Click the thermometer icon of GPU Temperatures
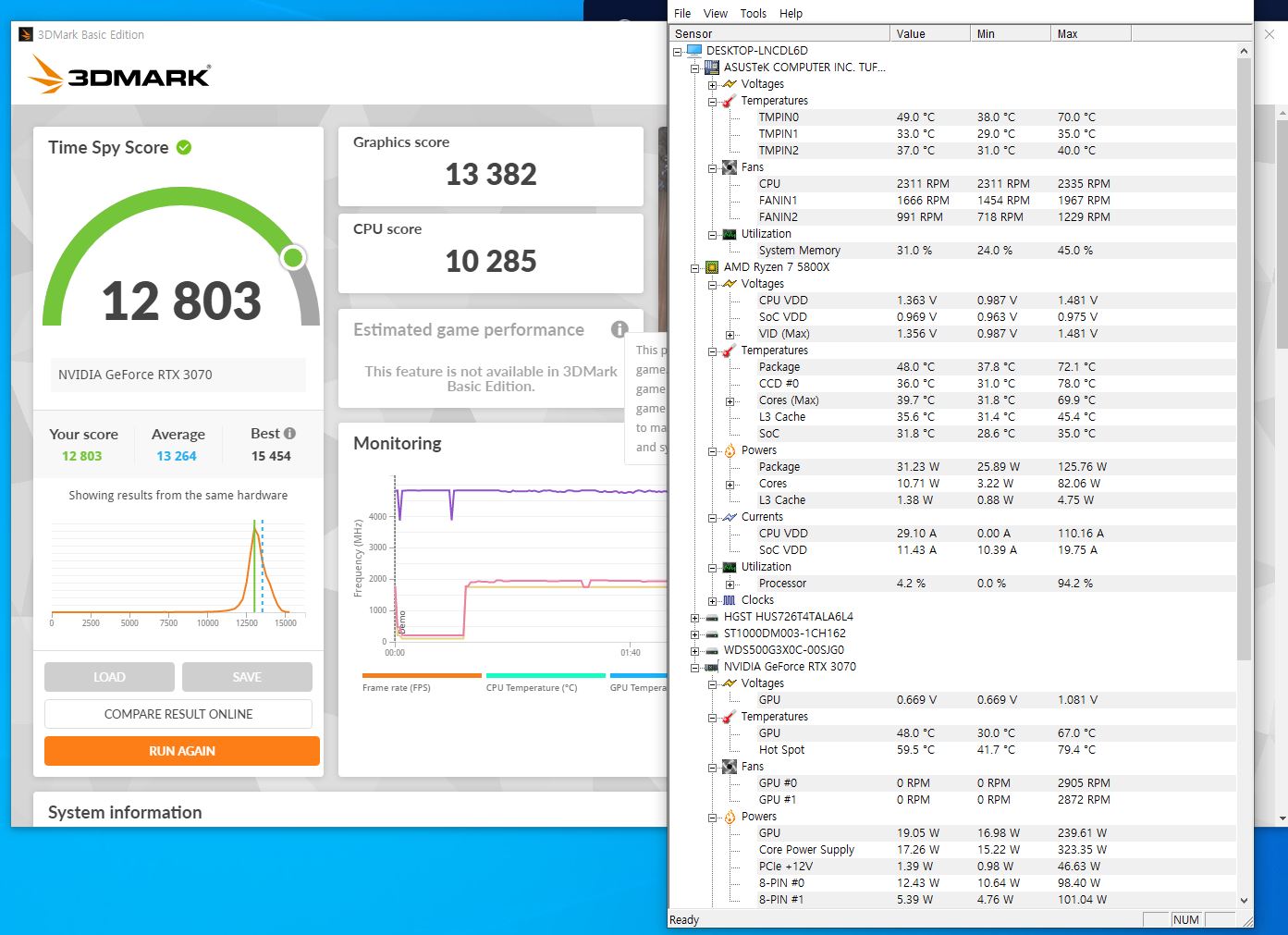 [730, 717]
